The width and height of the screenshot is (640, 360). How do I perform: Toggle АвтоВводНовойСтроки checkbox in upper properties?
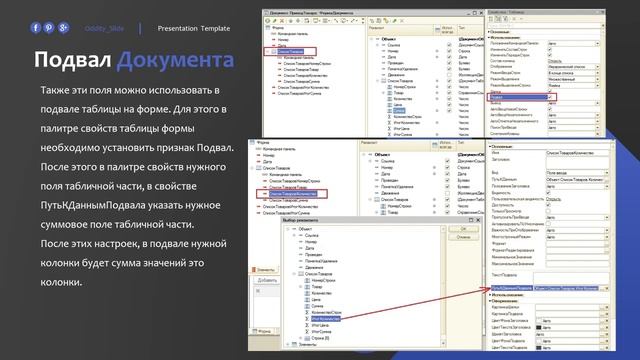550,109
